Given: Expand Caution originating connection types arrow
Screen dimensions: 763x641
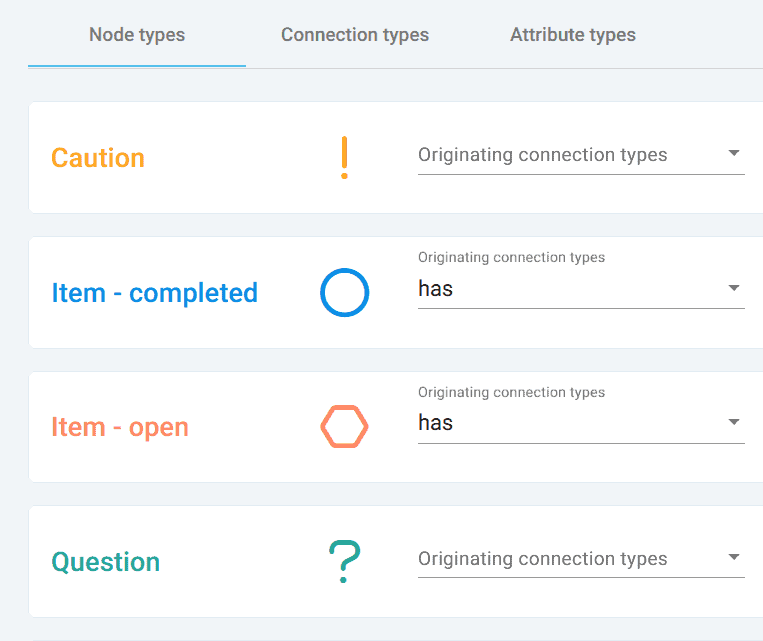Looking at the screenshot, I should tap(734, 153).
